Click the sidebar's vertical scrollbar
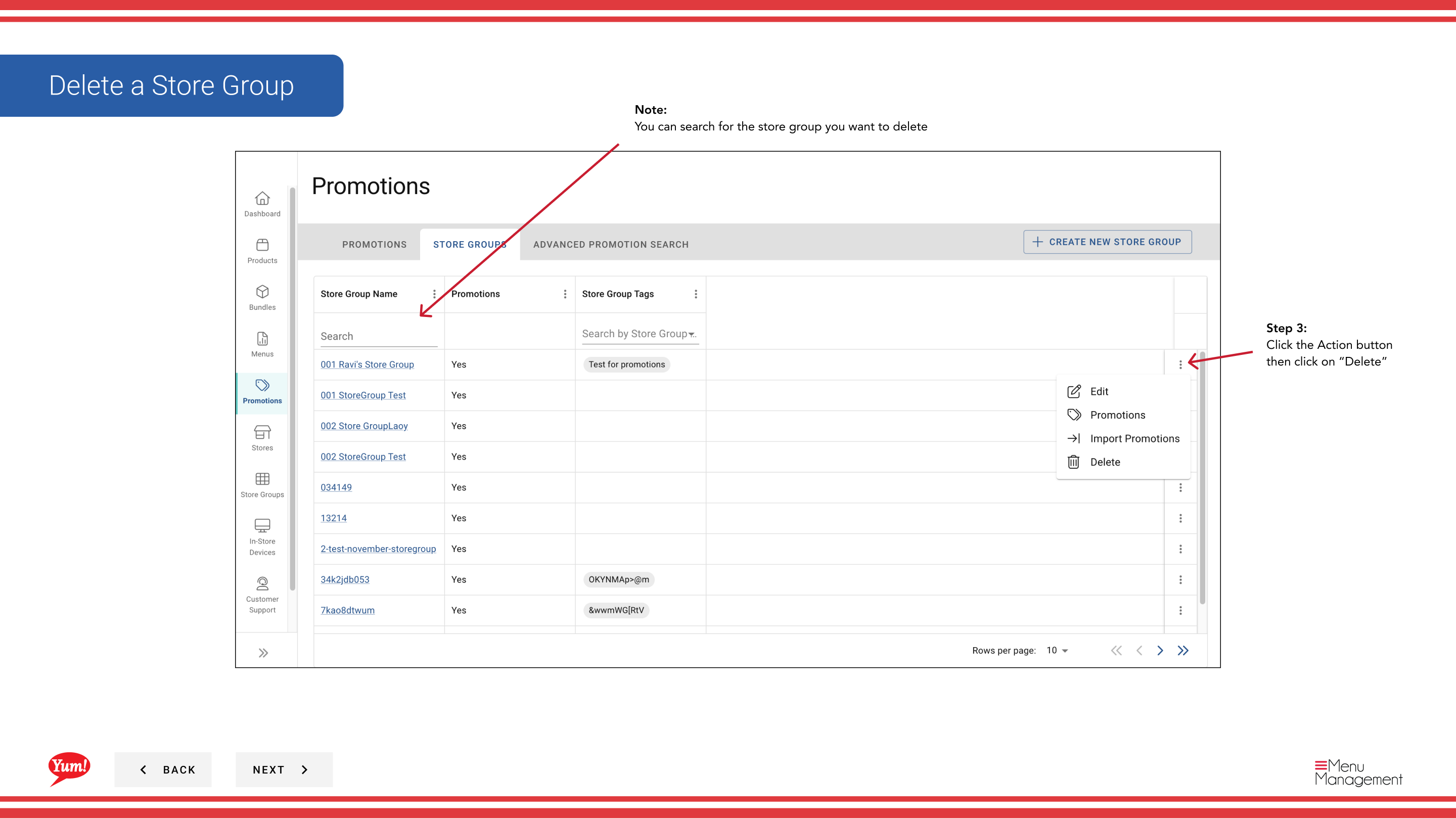1456x819 pixels. pyautogui.click(x=292, y=390)
